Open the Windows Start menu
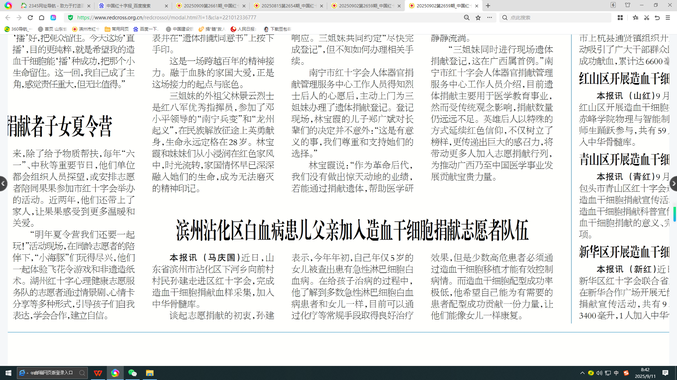The height and width of the screenshot is (380, 677). 8,373
